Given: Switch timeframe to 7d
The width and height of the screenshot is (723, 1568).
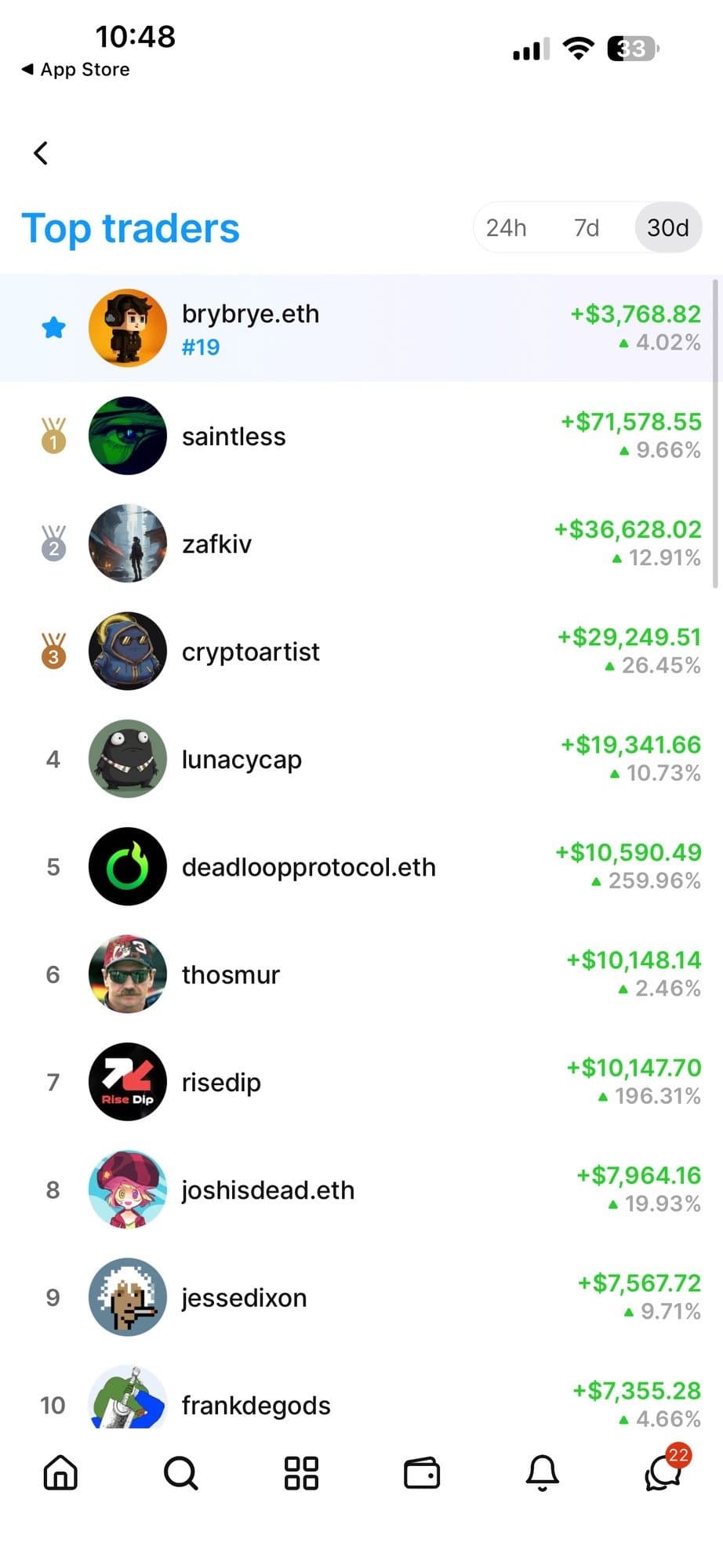Looking at the screenshot, I should point(587,228).
